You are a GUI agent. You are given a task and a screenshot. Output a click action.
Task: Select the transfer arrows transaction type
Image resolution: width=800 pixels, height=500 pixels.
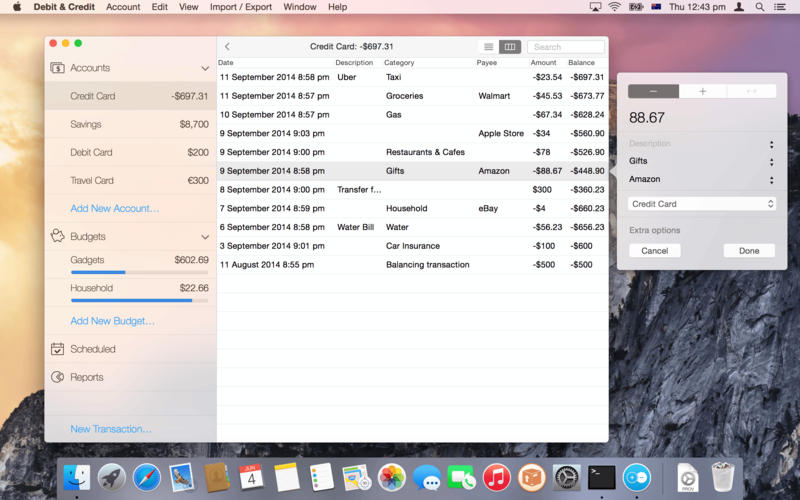[751, 91]
